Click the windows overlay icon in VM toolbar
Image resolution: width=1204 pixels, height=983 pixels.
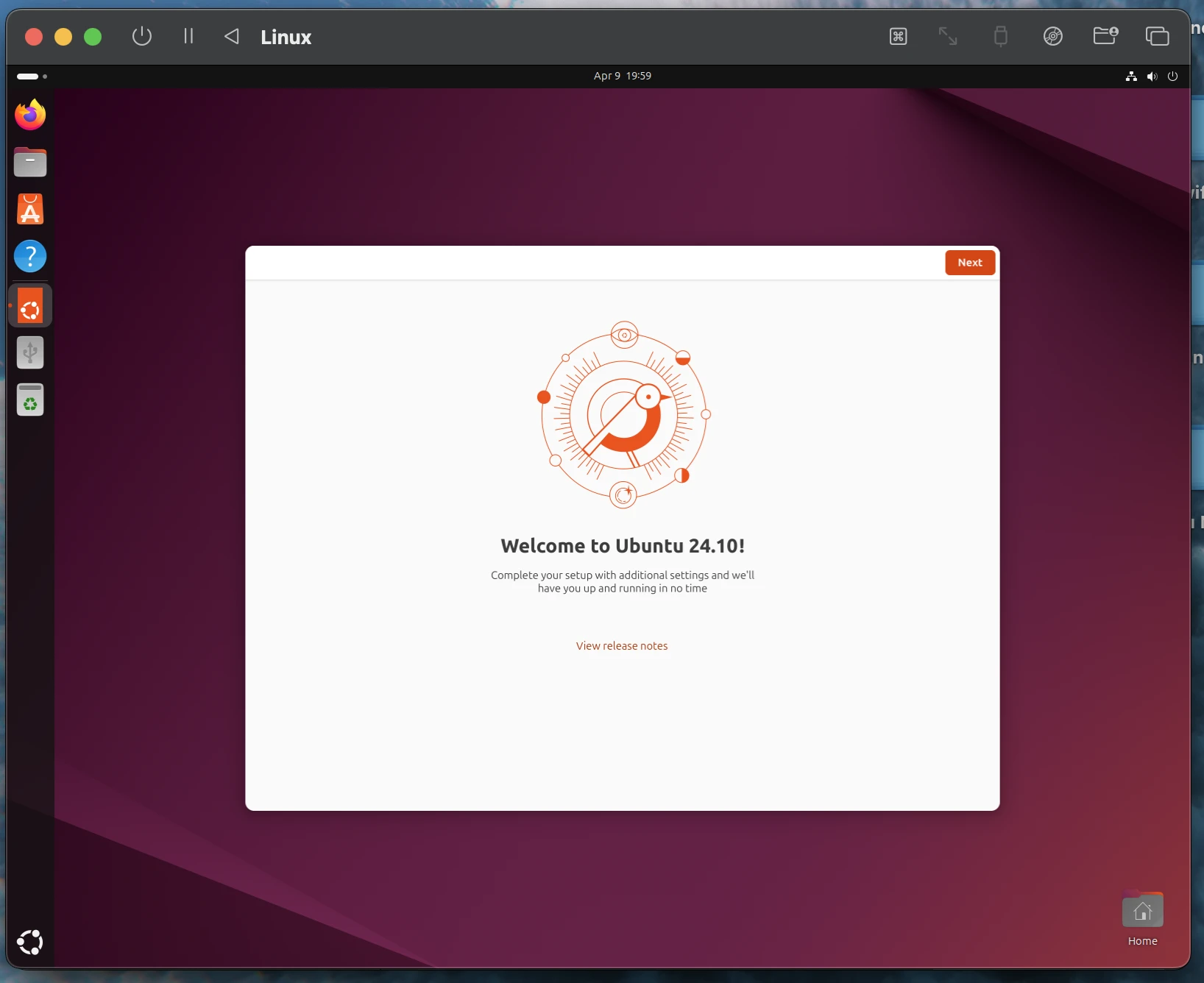(x=1157, y=36)
